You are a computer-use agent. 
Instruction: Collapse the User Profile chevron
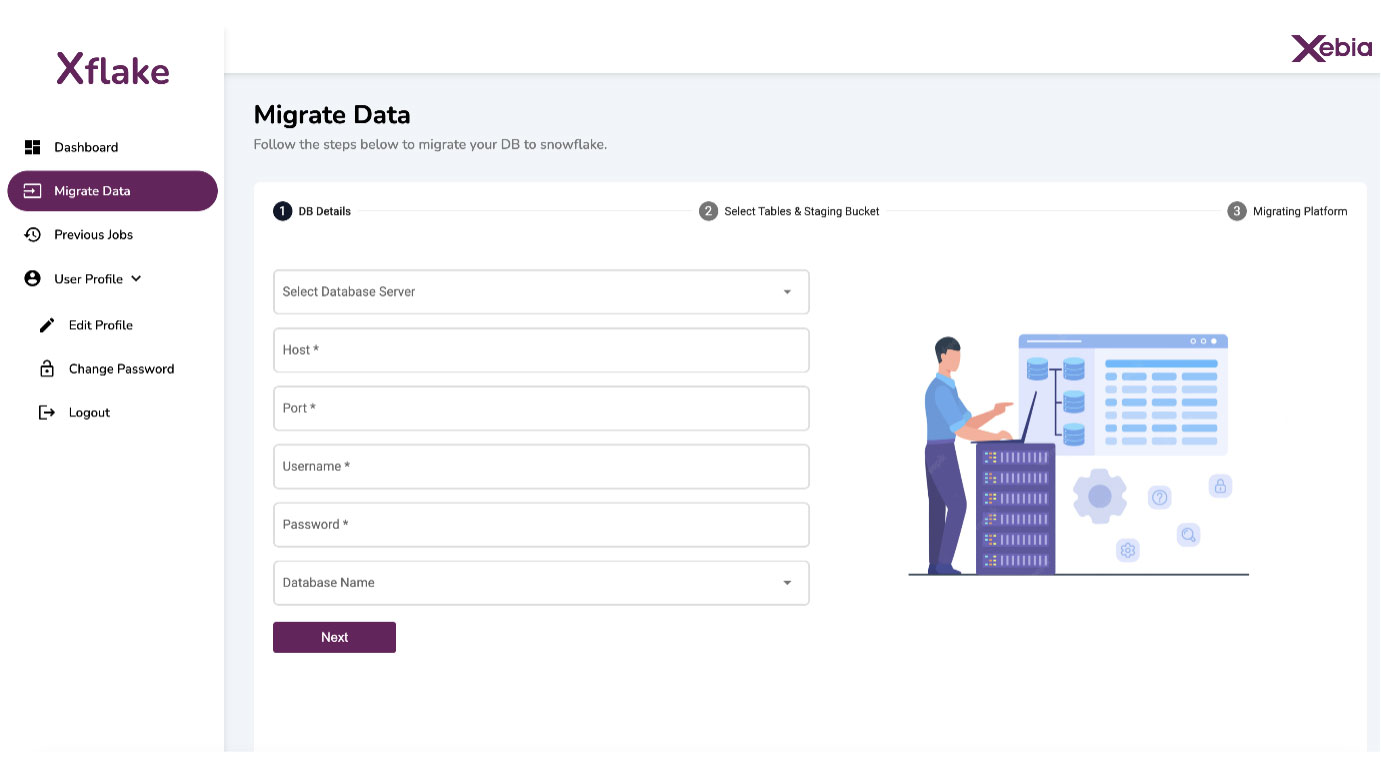click(136, 279)
